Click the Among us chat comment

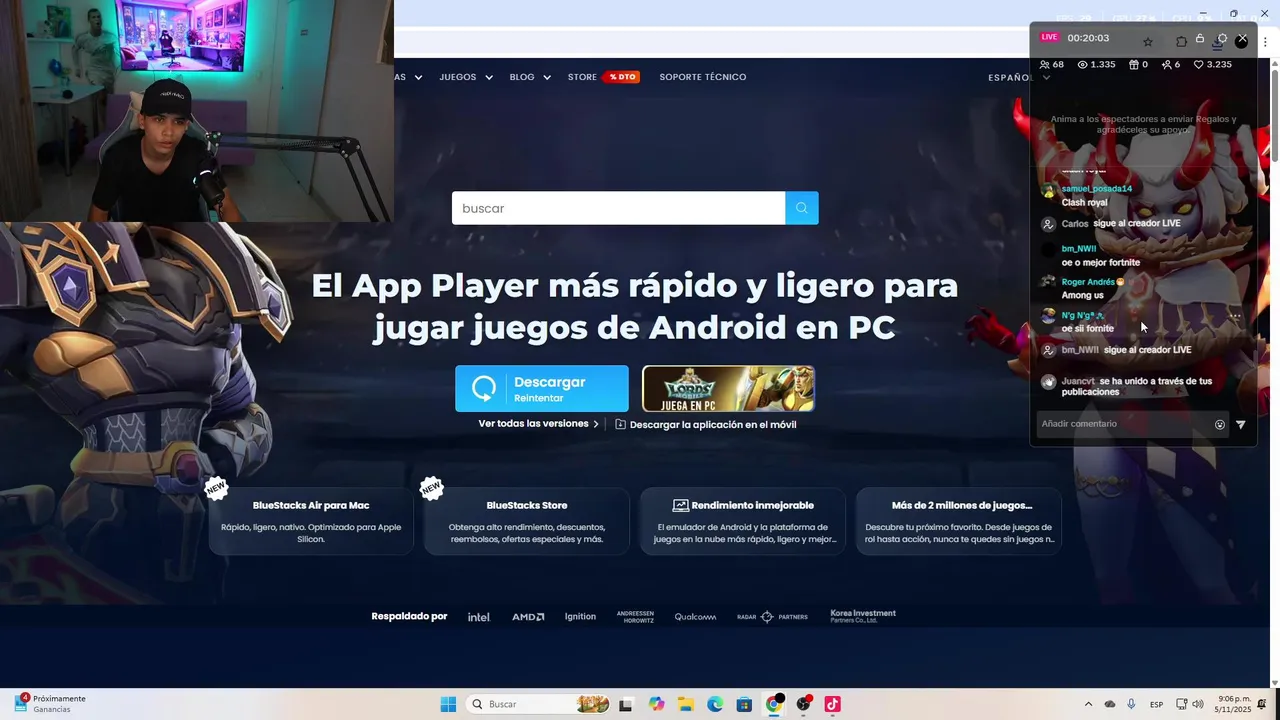pos(1083,296)
